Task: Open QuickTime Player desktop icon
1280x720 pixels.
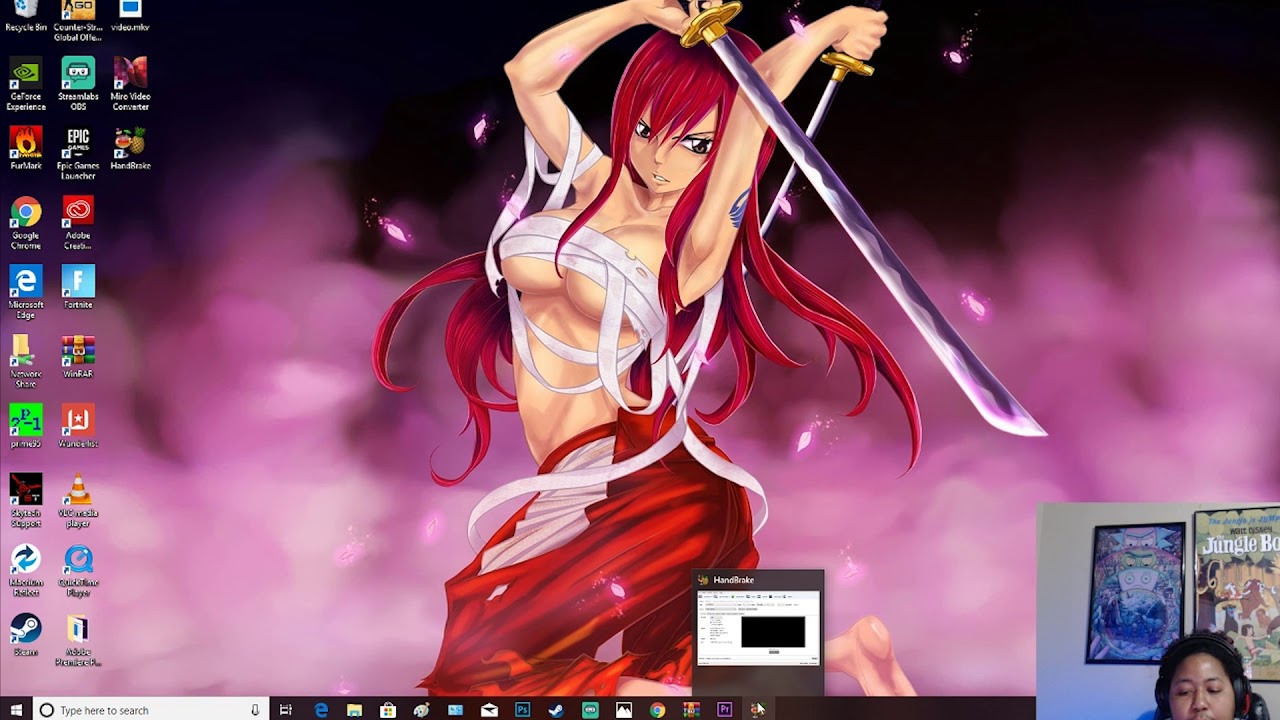Action: click(78, 570)
